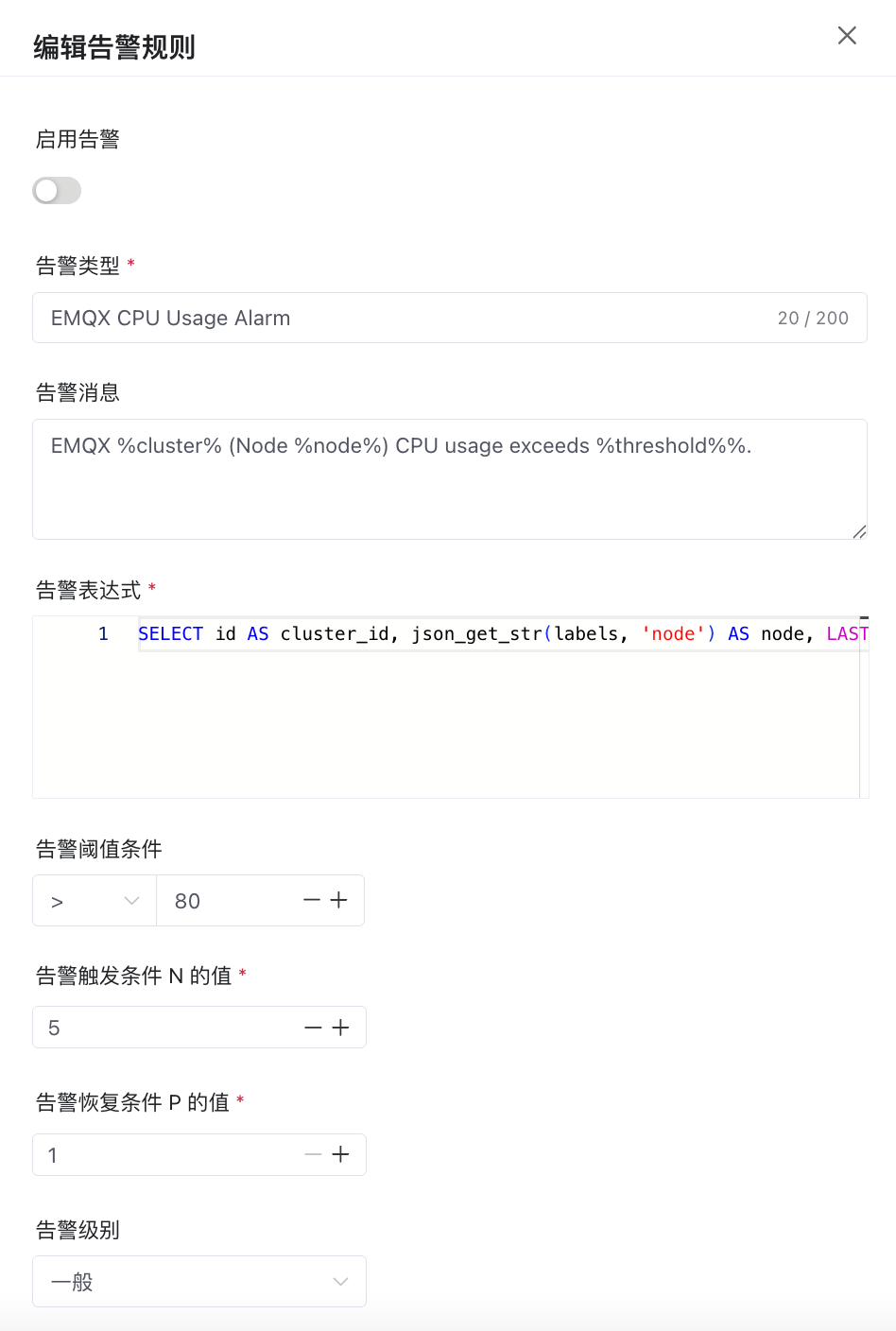
Task: Click the SELECT expression in the code editor
Action: (x=171, y=633)
